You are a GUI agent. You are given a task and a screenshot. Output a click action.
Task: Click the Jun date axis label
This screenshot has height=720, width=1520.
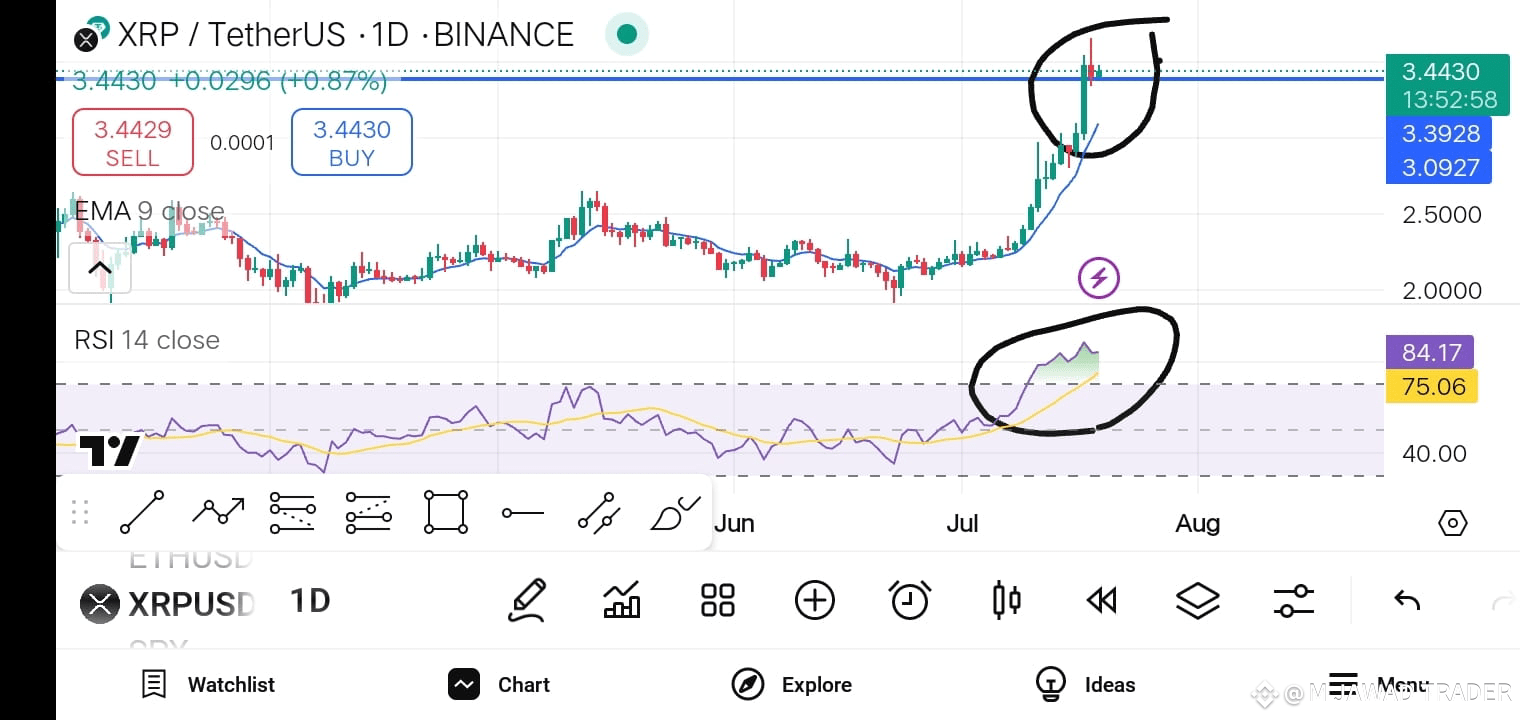coord(734,523)
